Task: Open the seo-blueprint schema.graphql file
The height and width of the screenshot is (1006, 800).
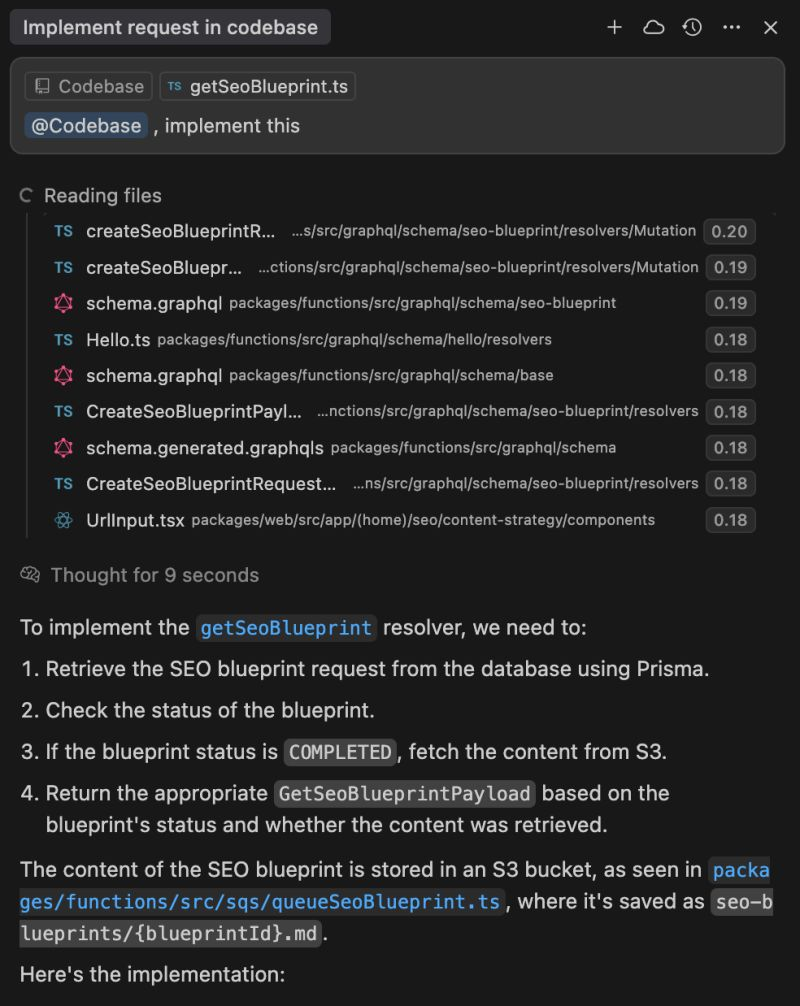Action: 154,303
